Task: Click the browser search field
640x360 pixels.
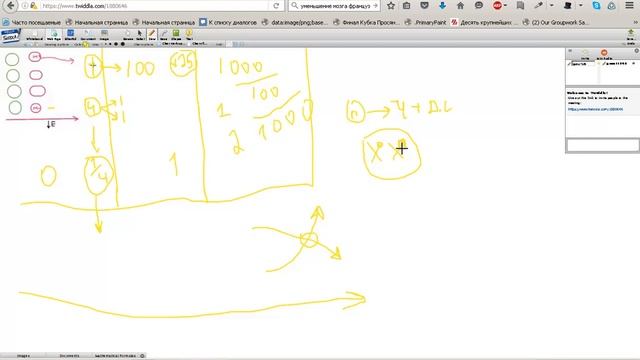Action: 334,6
